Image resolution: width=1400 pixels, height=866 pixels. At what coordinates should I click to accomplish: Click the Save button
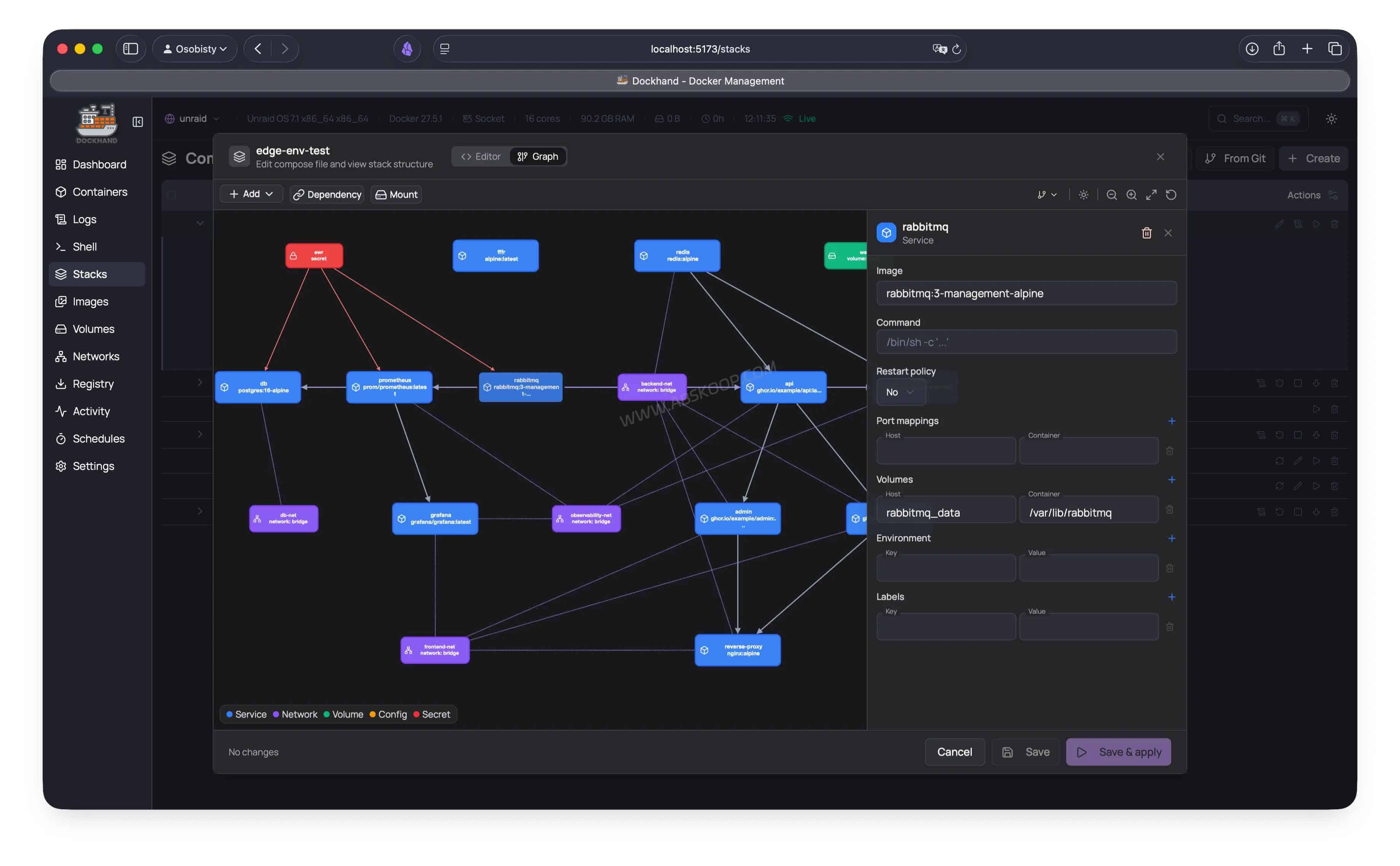pos(1026,752)
